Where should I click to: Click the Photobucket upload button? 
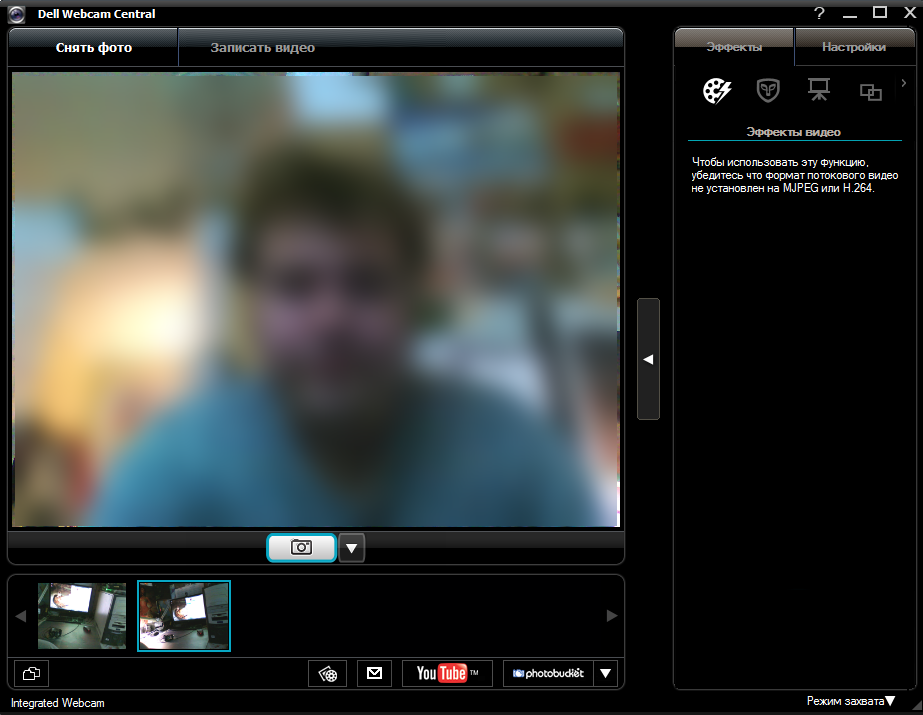[548, 674]
